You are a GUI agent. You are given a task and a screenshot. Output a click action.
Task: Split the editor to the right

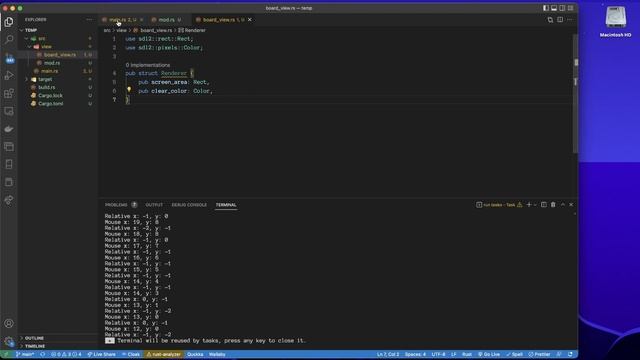tap(560, 20)
